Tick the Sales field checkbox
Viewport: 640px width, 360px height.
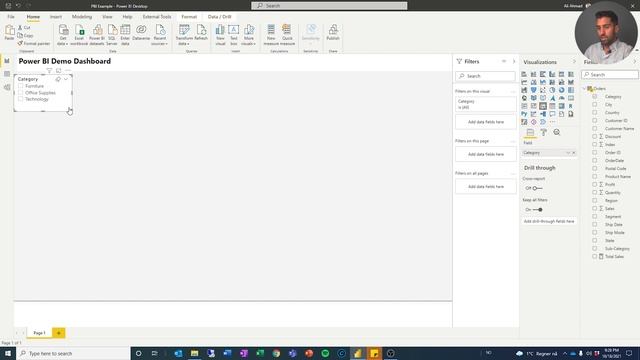click(x=595, y=209)
